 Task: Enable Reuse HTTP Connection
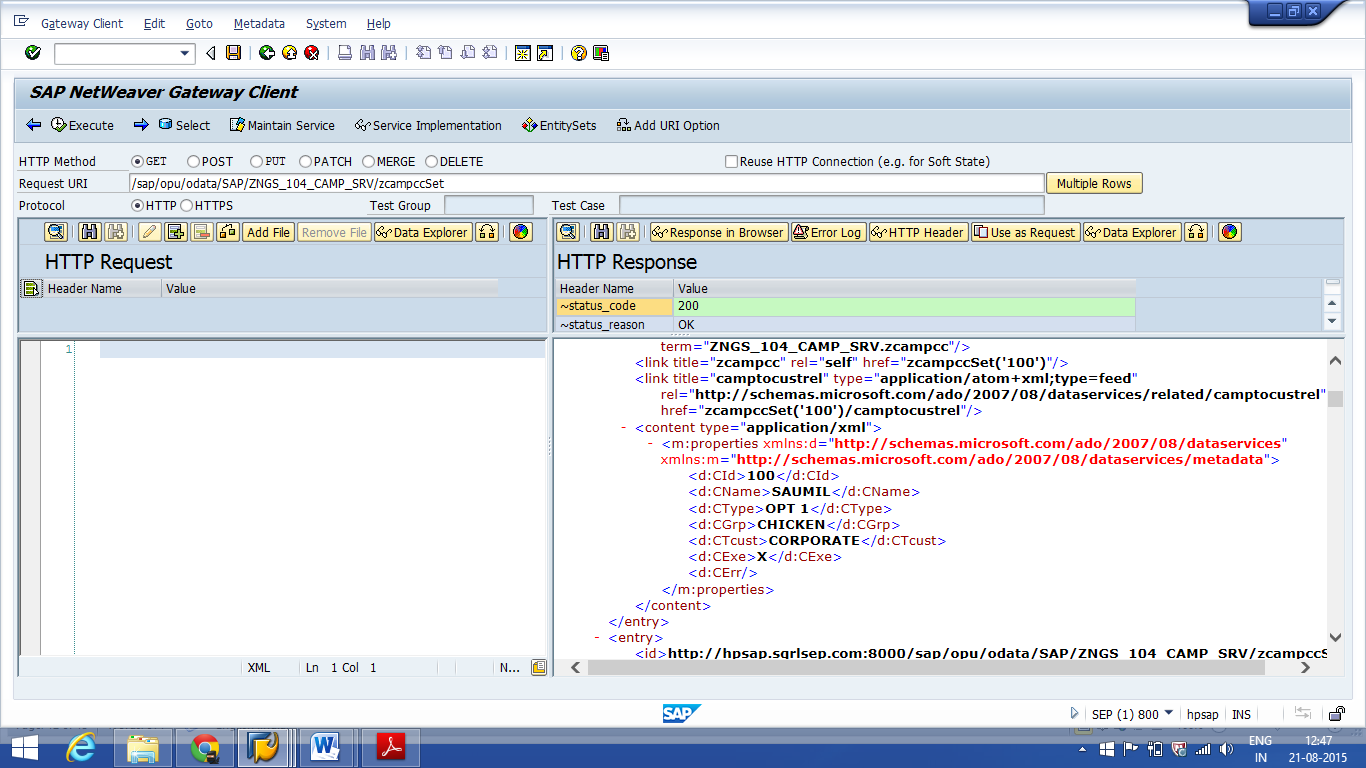pos(732,161)
